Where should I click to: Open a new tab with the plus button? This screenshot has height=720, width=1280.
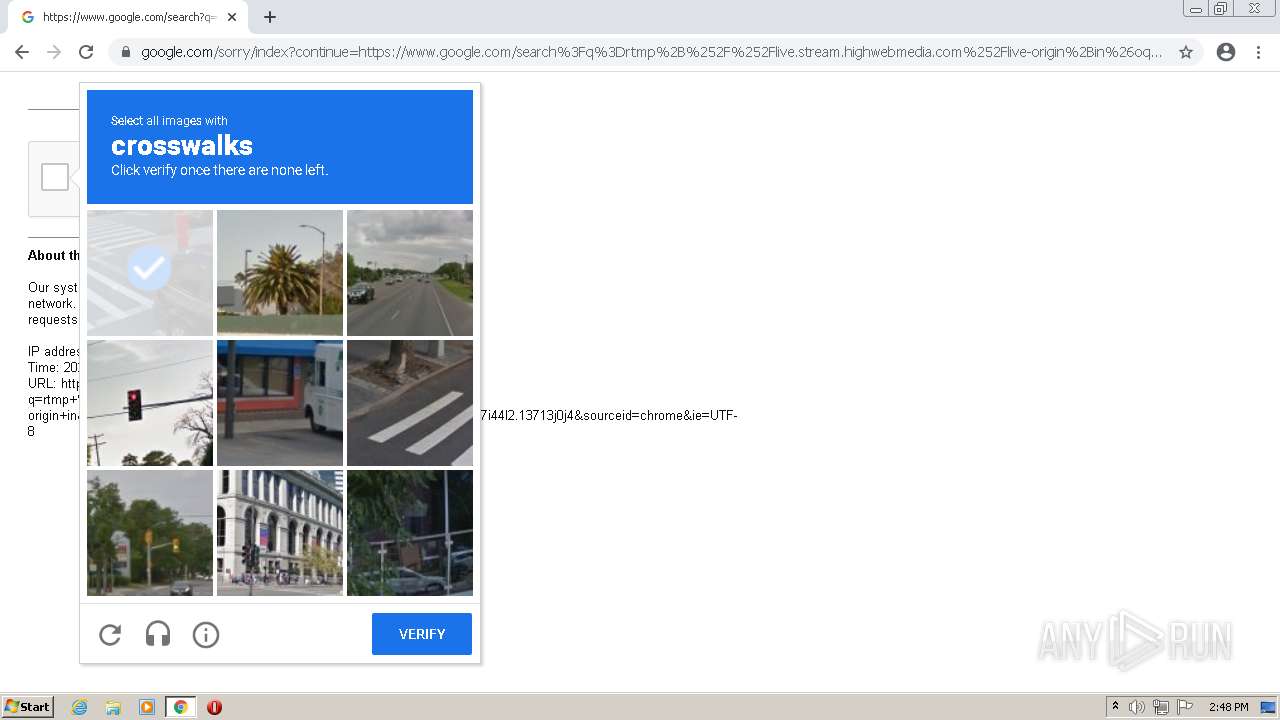pos(270,17)
